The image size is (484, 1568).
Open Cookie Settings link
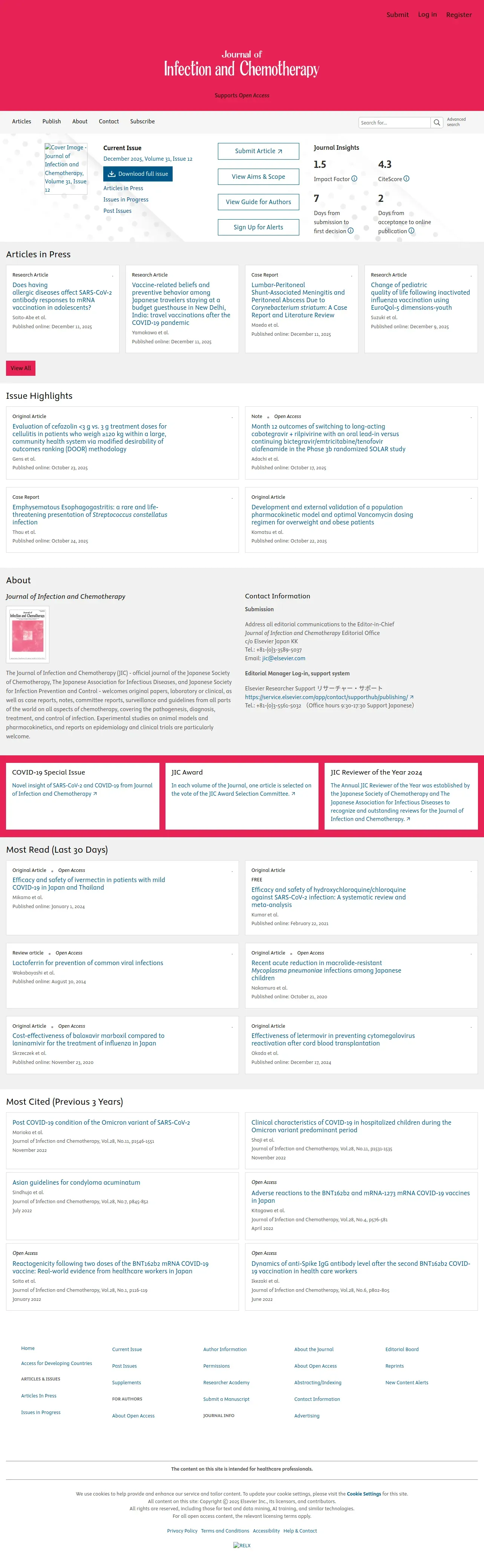pyautogui.click(x=364, y=1494)
